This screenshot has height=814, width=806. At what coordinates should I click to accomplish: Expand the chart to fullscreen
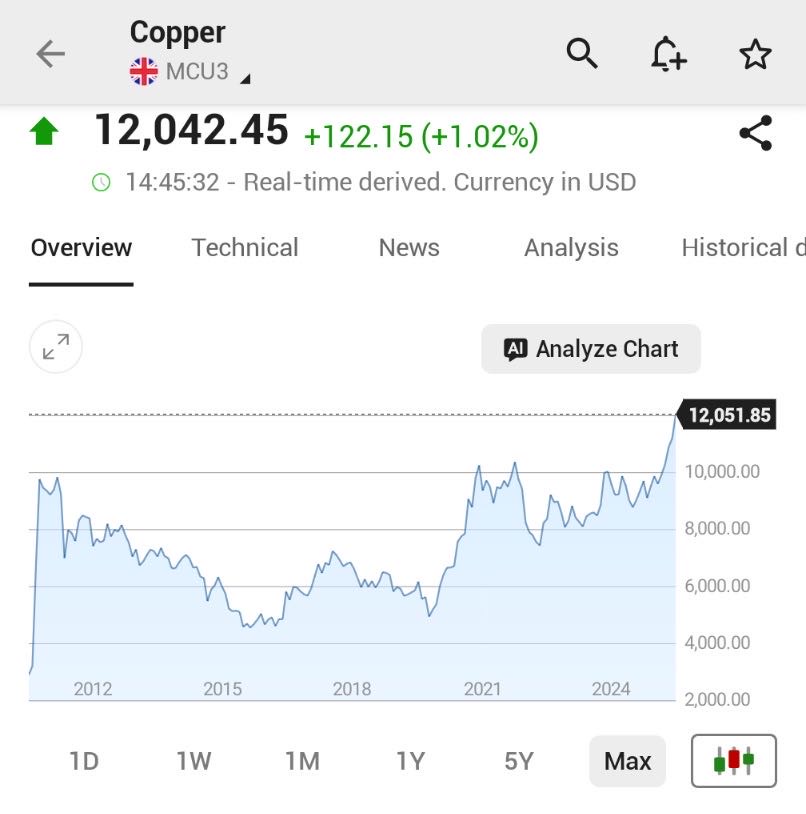point(56,347)
